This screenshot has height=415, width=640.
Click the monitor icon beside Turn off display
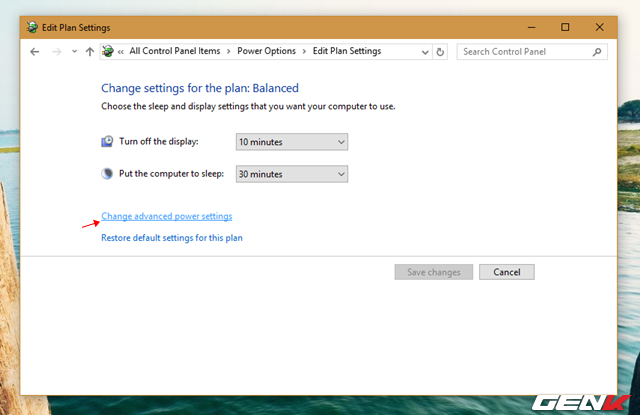[x=107, y=142]
